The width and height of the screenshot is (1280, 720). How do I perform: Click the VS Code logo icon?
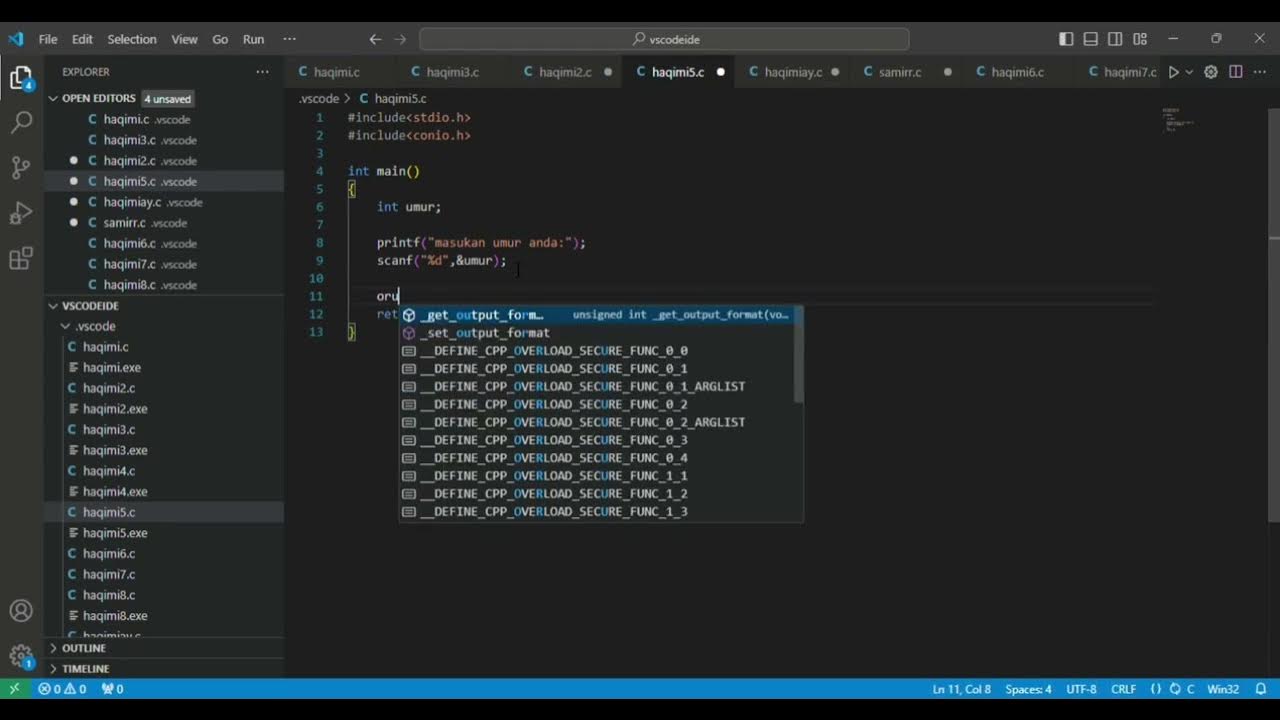coord(15,39)
